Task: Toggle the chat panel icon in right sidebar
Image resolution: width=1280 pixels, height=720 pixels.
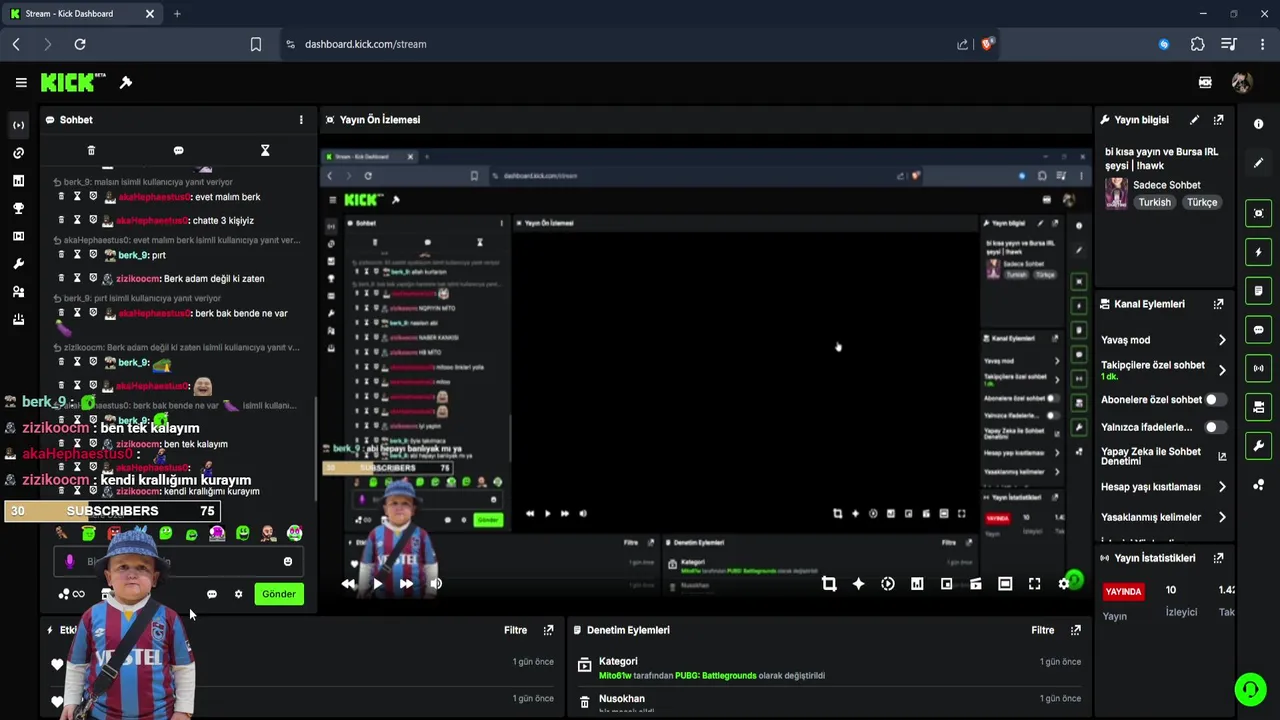Action: pos(1258,330)
